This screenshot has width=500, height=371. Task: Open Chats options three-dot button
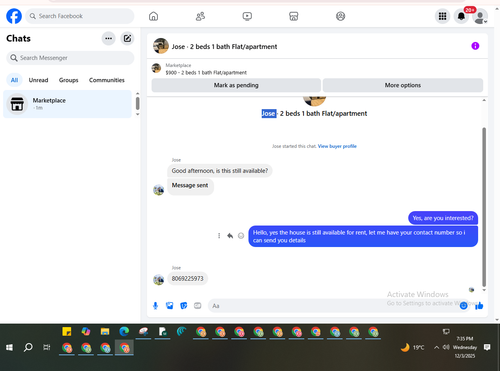108,38
